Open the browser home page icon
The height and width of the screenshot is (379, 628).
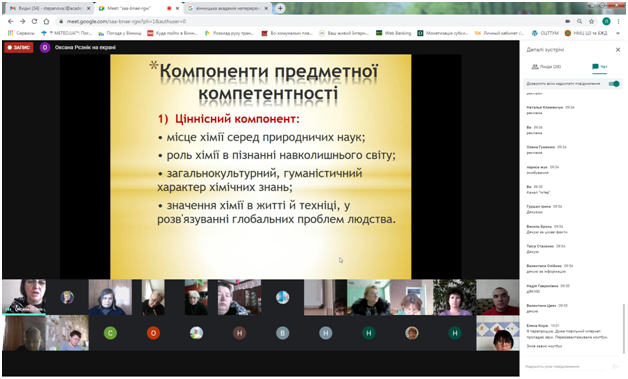click(x=46, y=22)
